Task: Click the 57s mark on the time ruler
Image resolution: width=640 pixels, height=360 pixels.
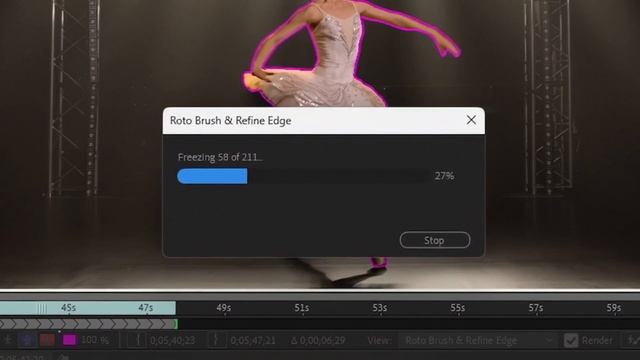Action: tap(536, 308)
